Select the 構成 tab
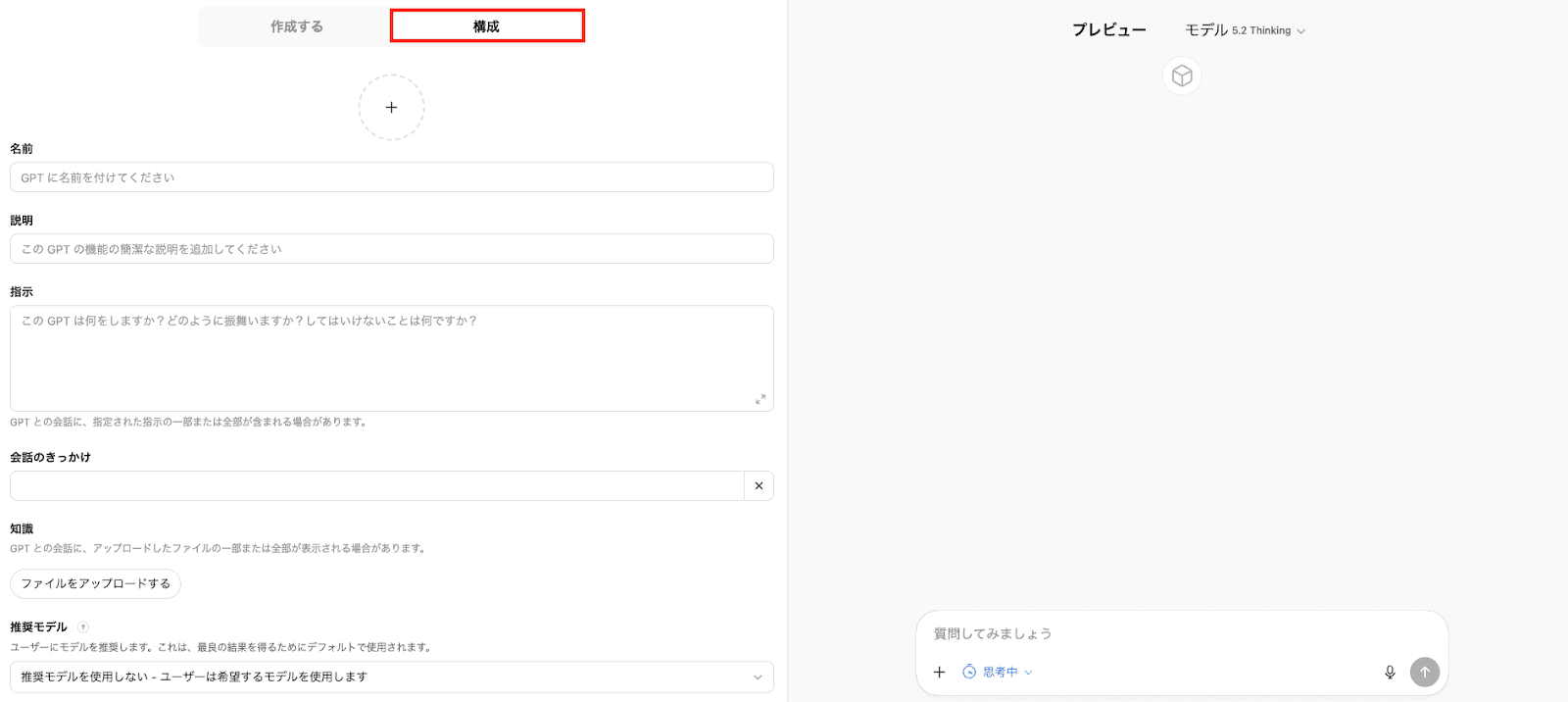Viewport: 1568px width, 702px height. pos(487,26)
